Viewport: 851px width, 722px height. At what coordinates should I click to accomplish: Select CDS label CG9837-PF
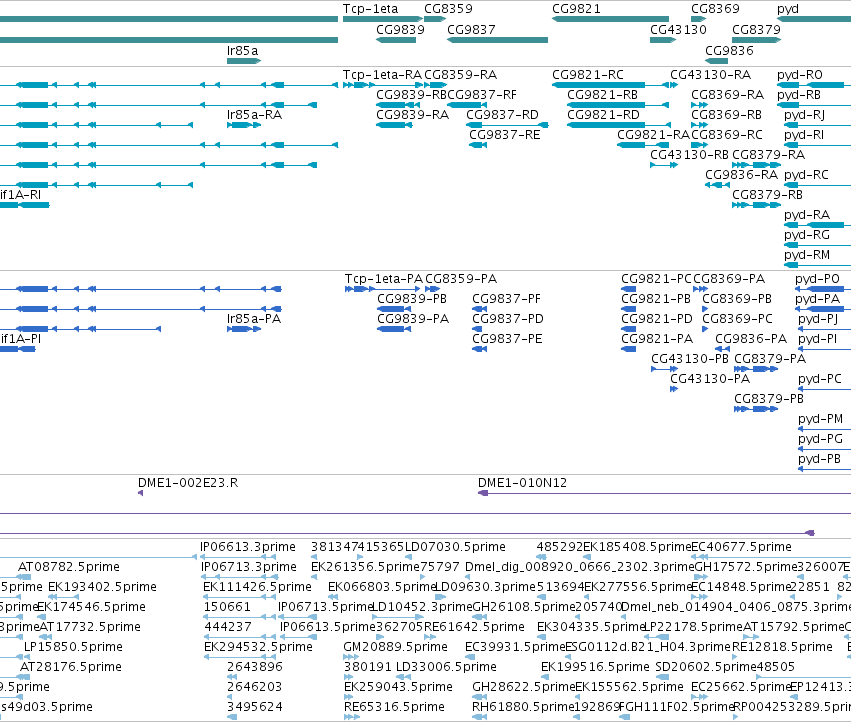[x=506, y=299]
